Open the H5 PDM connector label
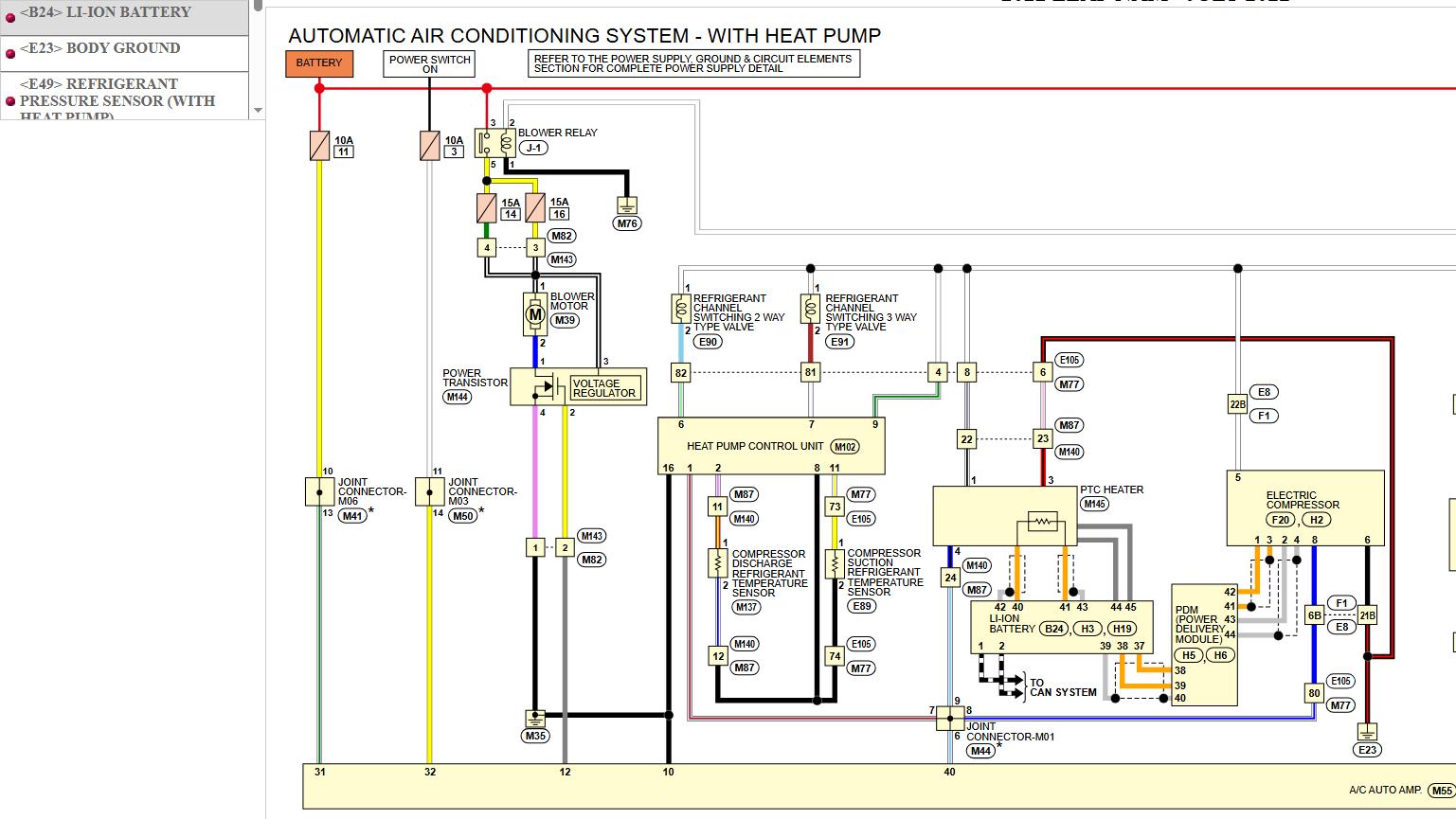The image size is (1456, 819). [1189, 655]
